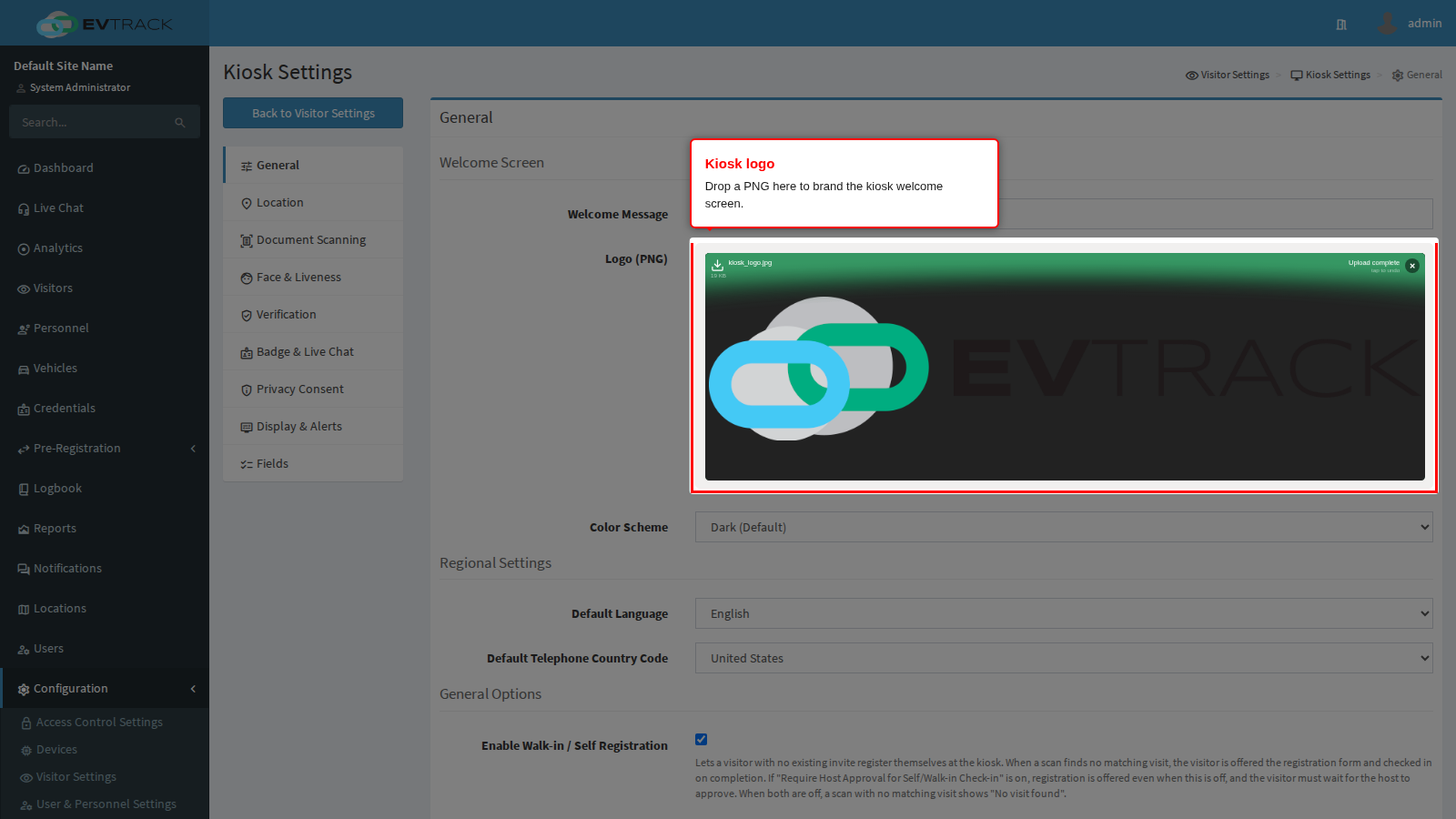This screenshot has width=1456, height=819.
Task: Click Back to Visitor Settings button
Action: 313,113
